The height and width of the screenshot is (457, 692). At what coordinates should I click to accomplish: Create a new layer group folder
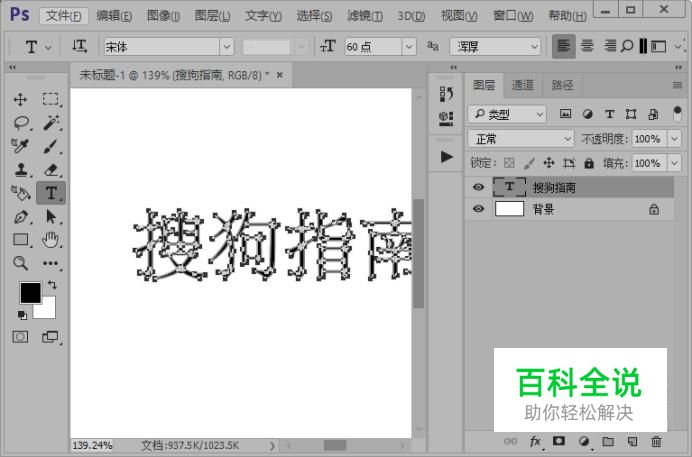pos(608,441)
